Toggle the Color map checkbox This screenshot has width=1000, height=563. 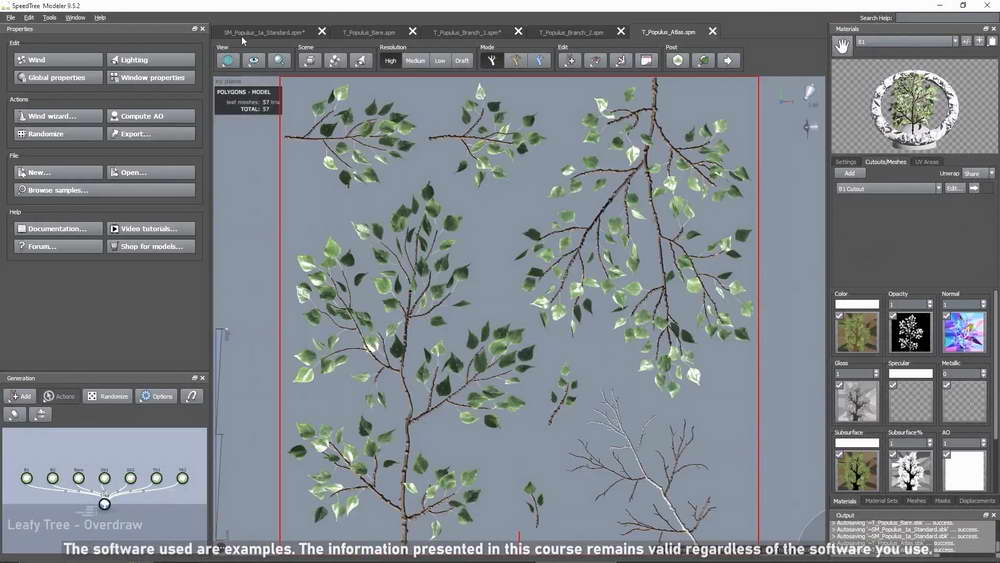pos(839,316)
